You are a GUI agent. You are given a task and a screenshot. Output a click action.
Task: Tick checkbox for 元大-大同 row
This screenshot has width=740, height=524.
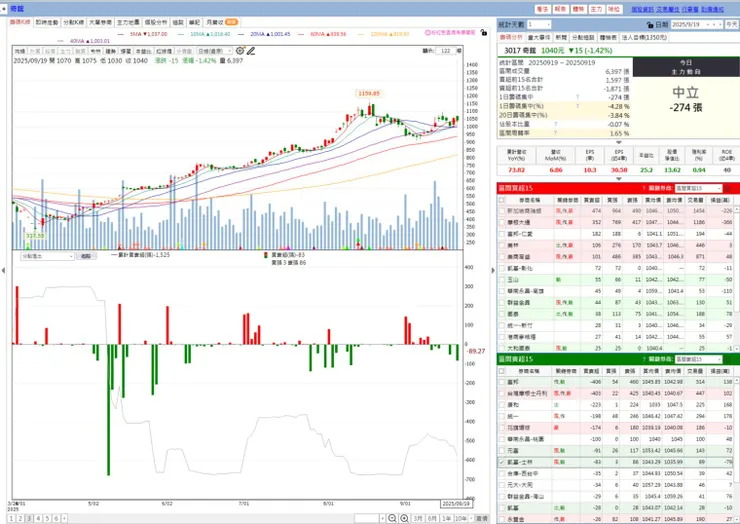click(x=502, y=485)
